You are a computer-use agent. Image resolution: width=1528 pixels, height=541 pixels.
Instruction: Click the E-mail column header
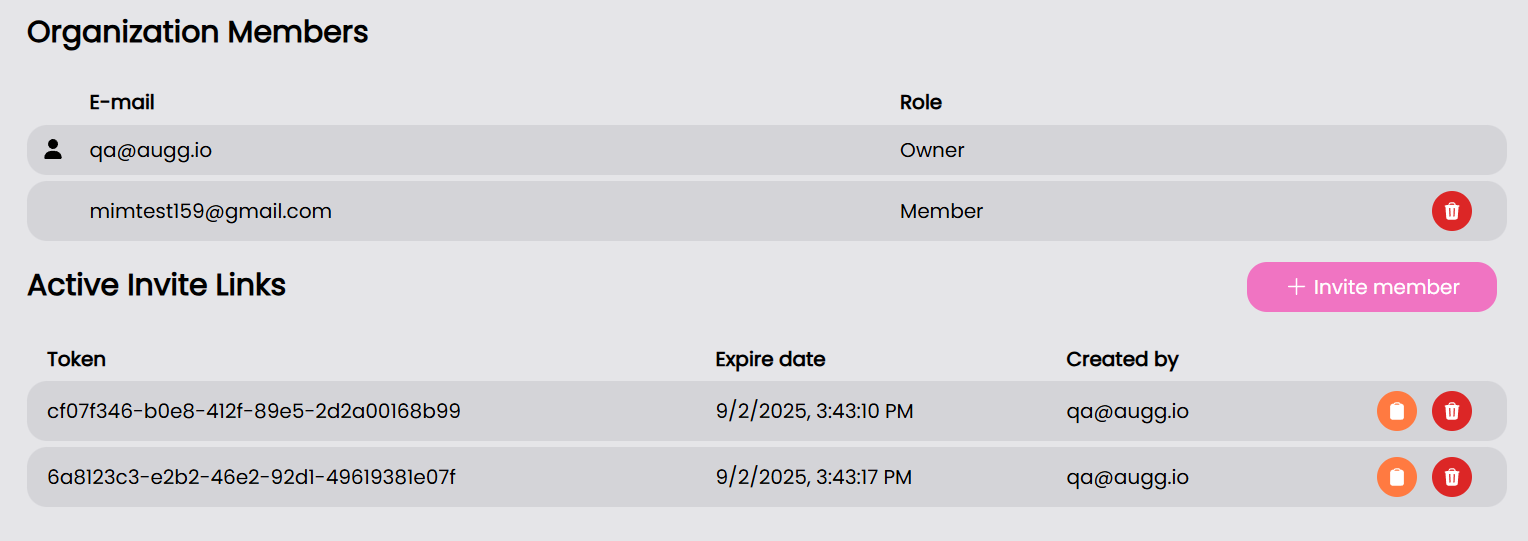[x=122, y=102]
